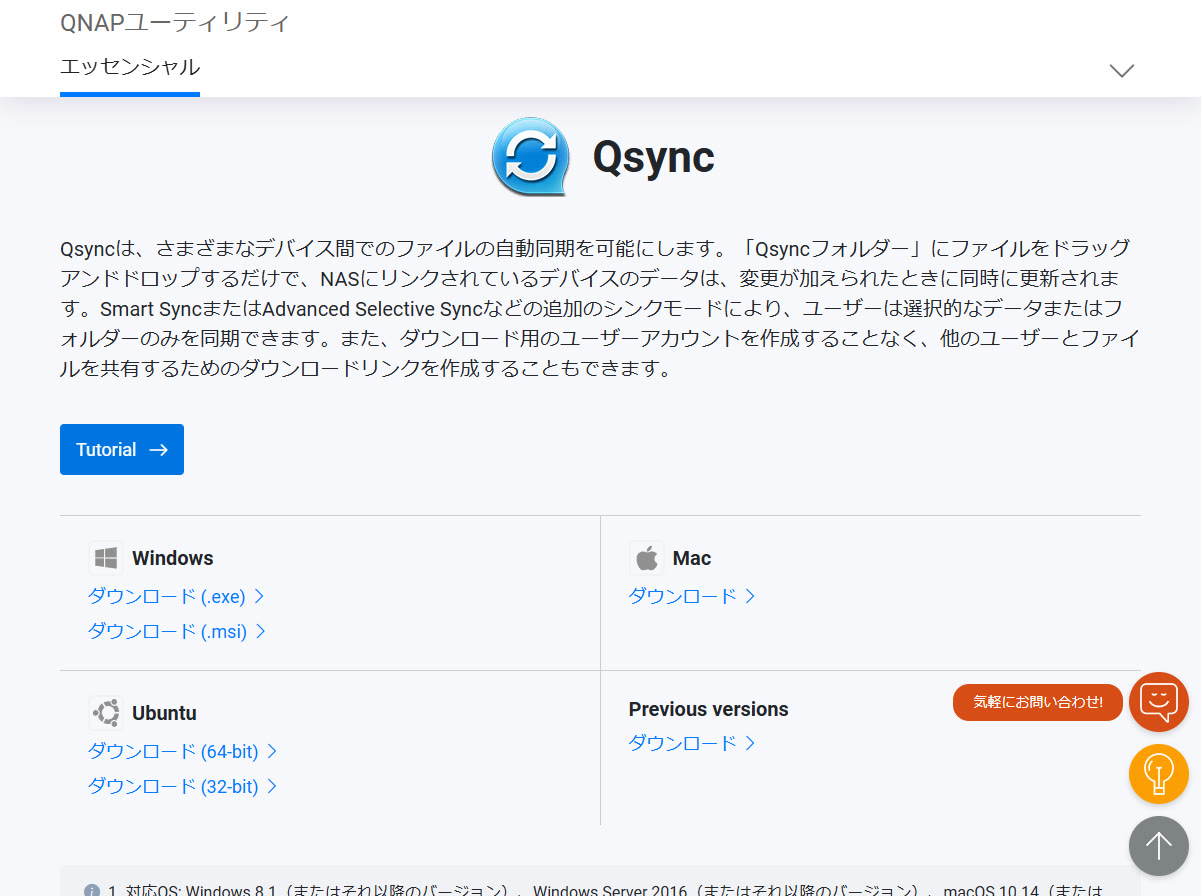
Task: Click the Qsync description paragraph
Action: 600,308
